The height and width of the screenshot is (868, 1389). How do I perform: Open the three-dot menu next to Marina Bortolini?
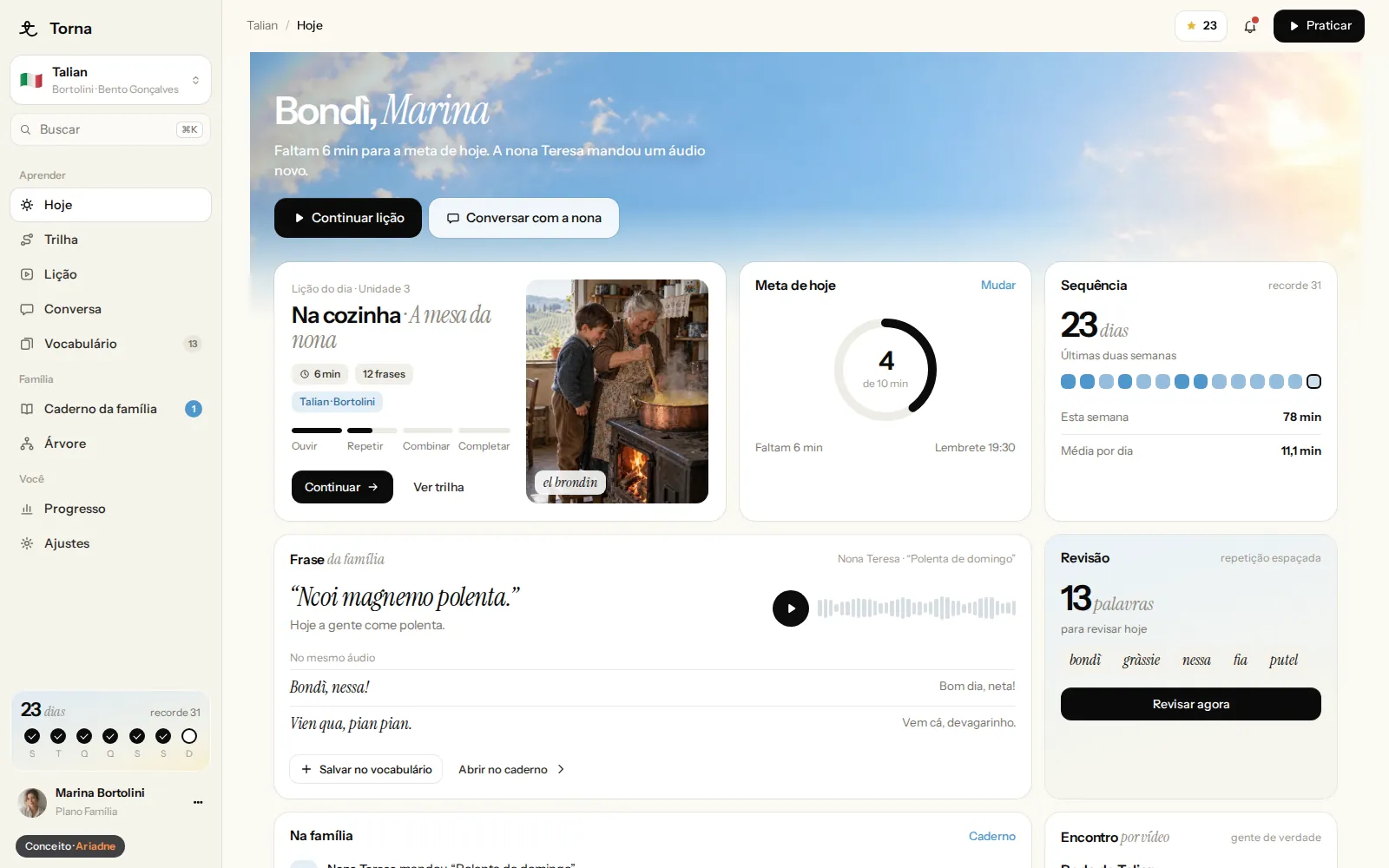pyautogui.click(x=198, y=802)
